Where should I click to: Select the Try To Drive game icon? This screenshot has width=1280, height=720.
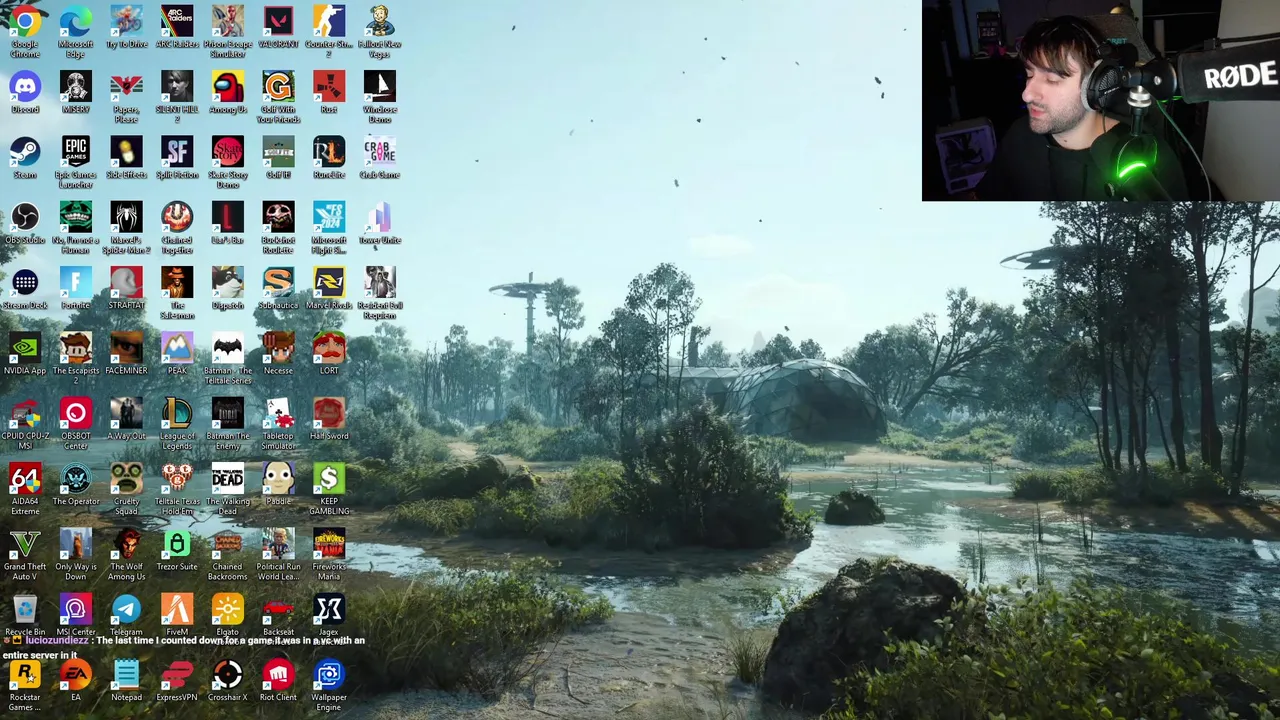point(126,22)
